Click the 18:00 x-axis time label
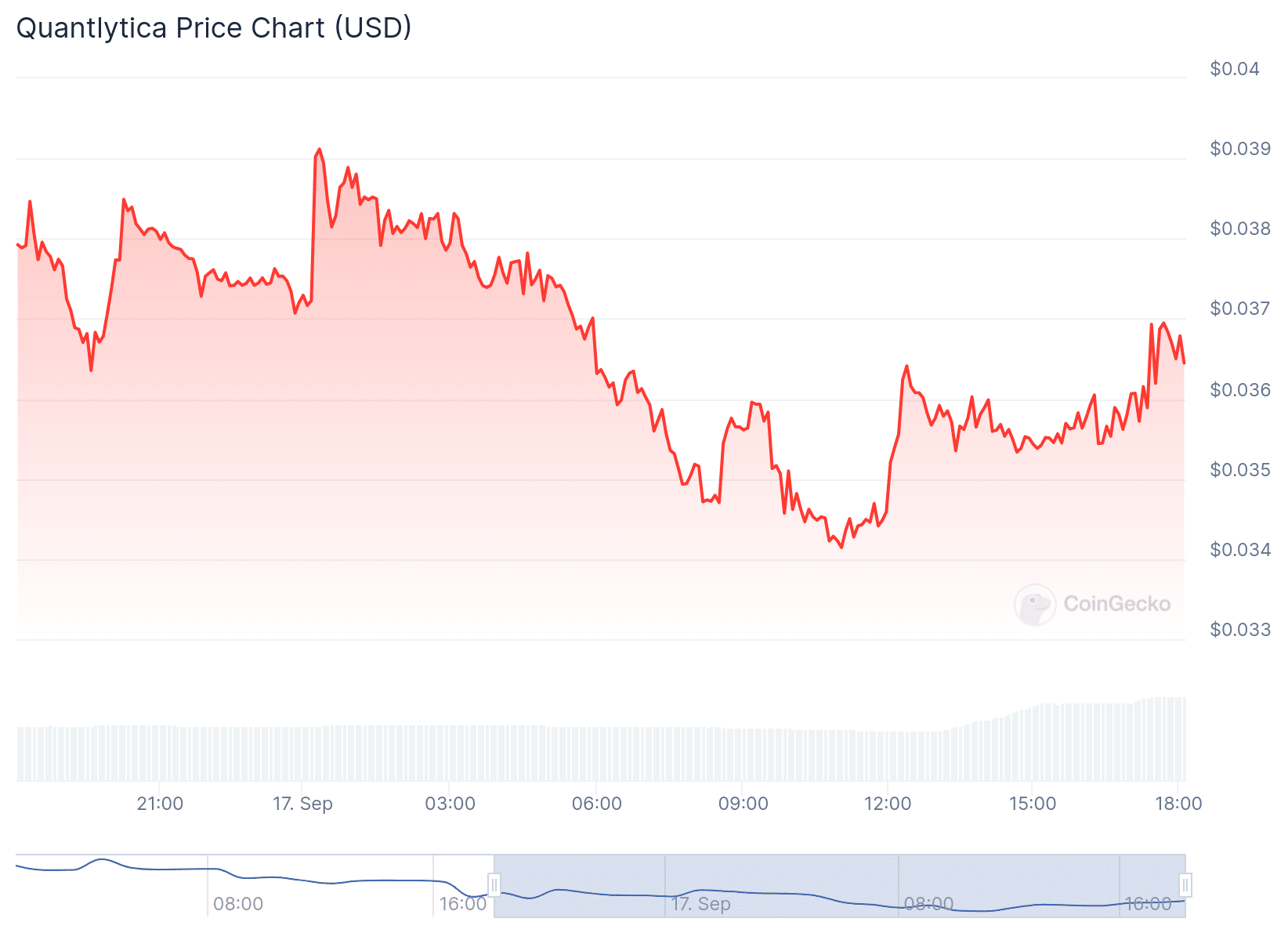The height and width of the screenshot is (940, 1288). [x=1178, y=804]
